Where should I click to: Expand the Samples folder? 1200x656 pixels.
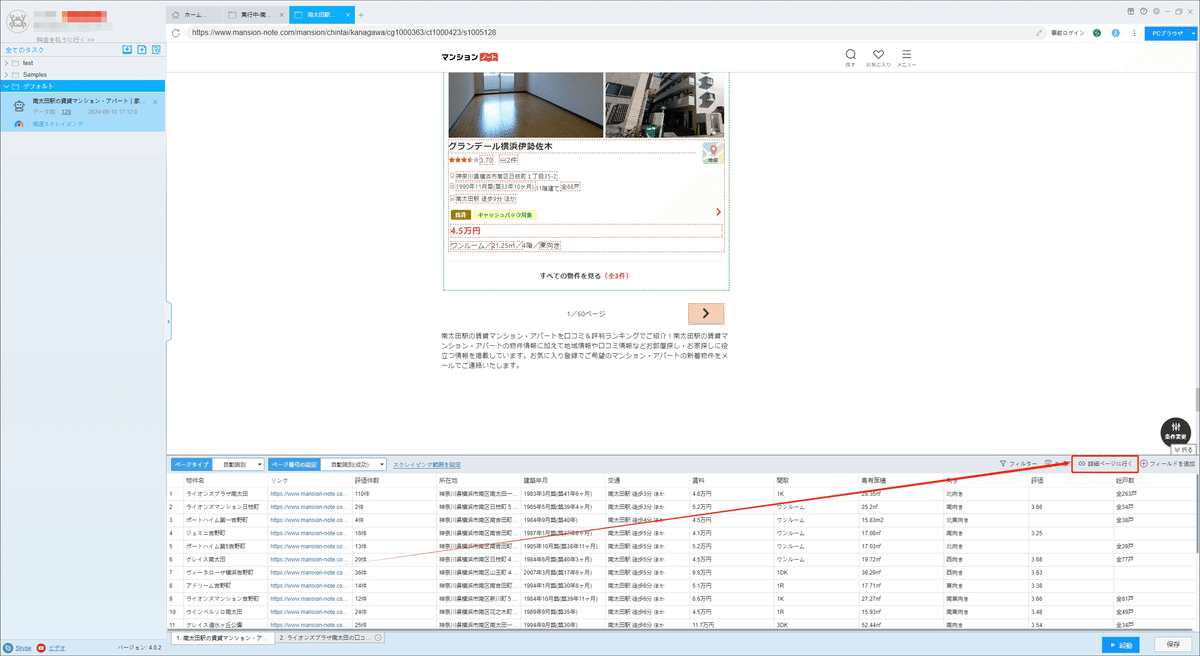point(6,74)
